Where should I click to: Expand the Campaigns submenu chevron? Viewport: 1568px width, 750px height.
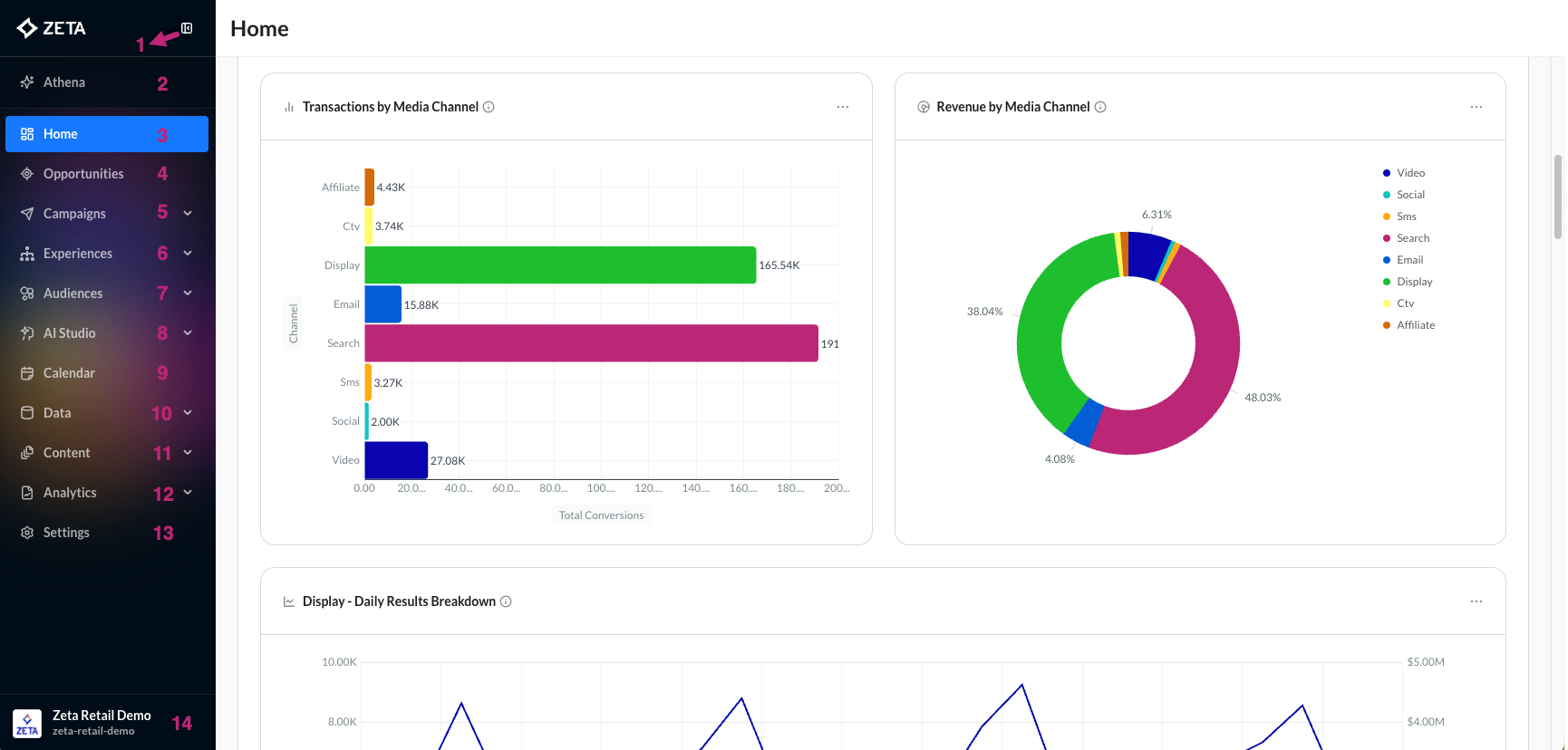click(188, 214)
